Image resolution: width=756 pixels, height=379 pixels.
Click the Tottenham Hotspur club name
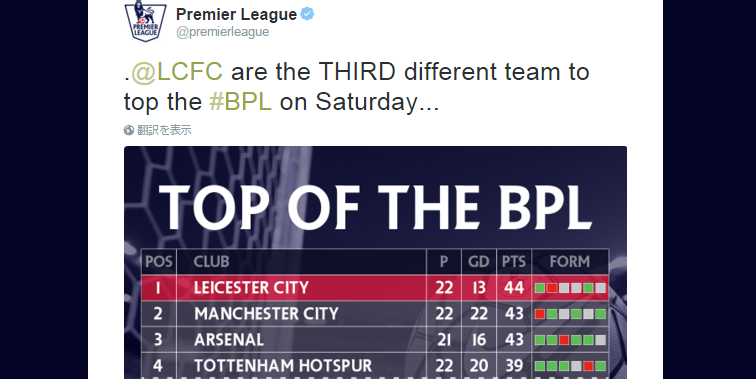click(283, 366)
